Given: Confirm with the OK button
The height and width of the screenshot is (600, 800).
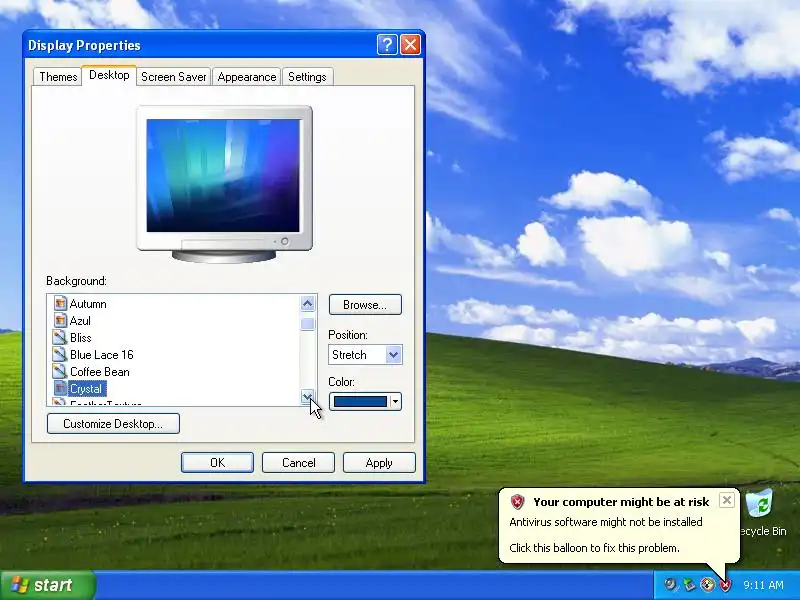Looking at the screenshot, I should 217,463.
